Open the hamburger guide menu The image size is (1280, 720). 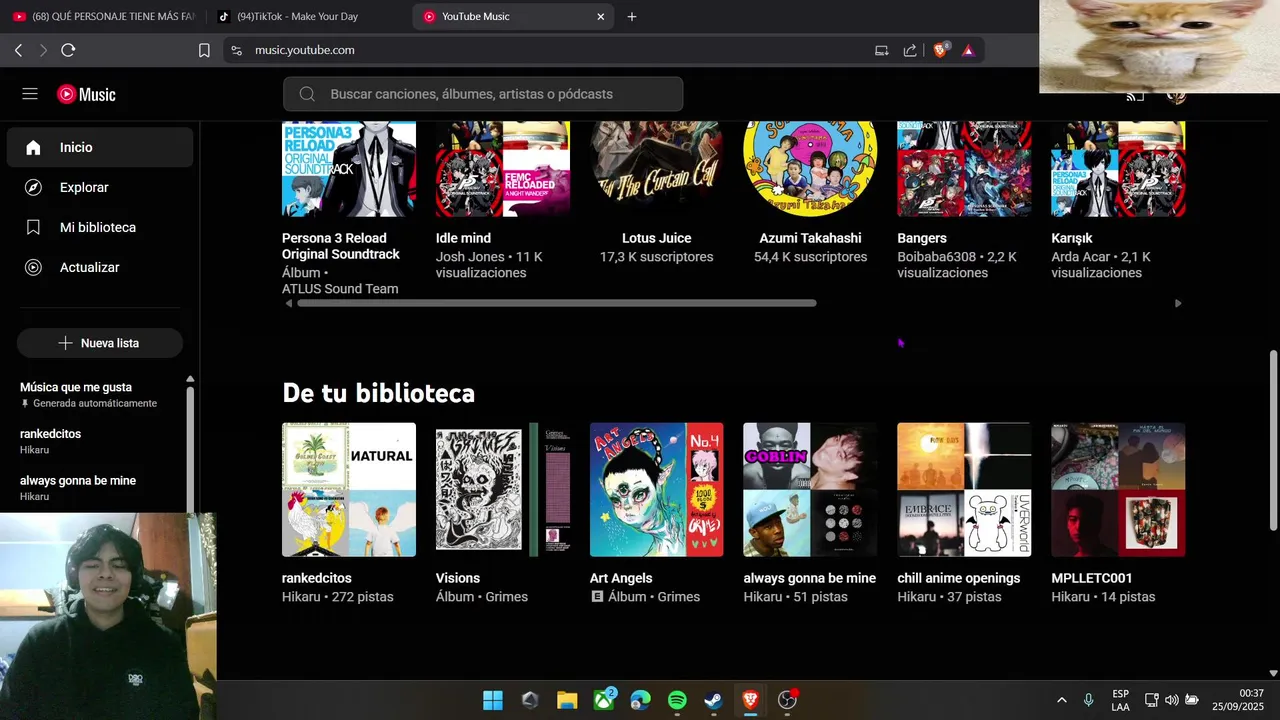pyautogui.click(x=30, y=94)
